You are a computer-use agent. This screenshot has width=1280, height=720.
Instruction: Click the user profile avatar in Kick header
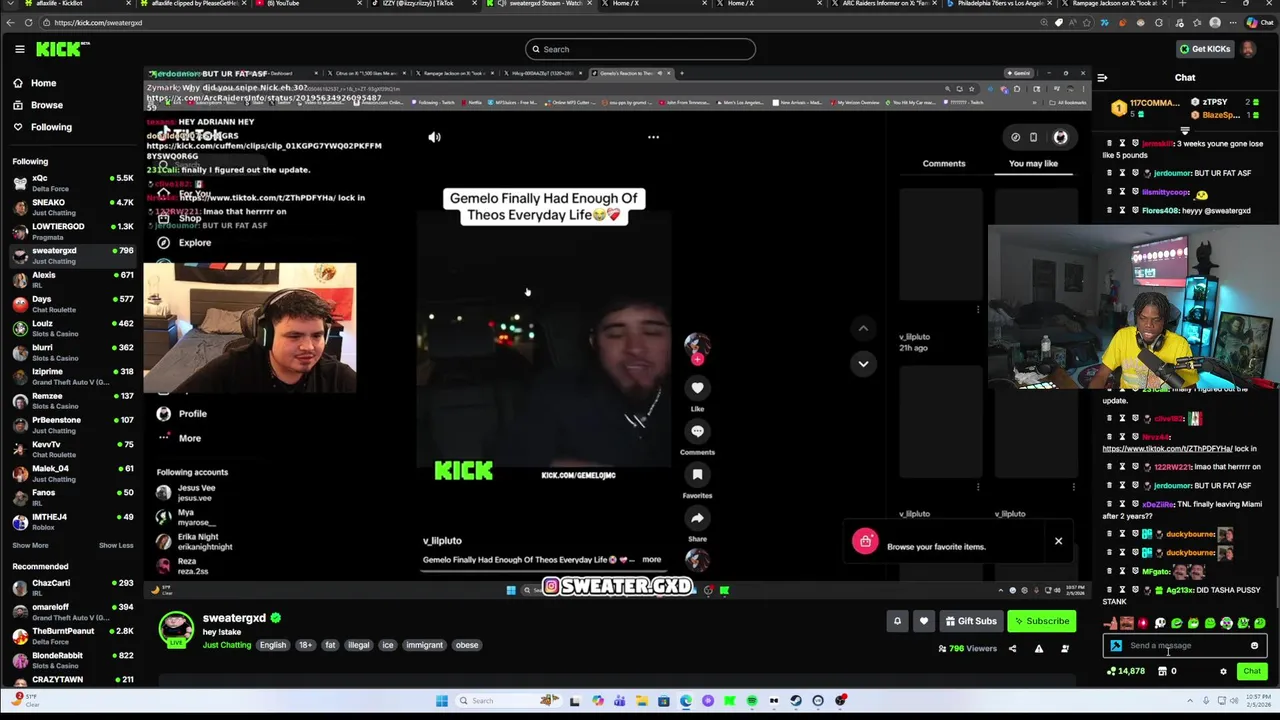click(x=1249, y=49)
